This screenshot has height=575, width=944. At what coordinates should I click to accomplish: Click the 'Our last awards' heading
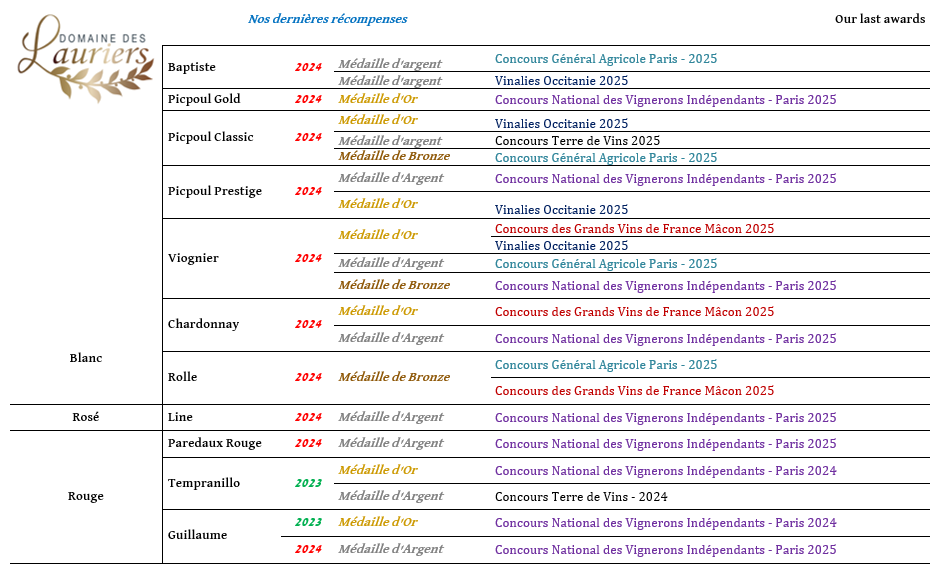(x=879, y=19)
